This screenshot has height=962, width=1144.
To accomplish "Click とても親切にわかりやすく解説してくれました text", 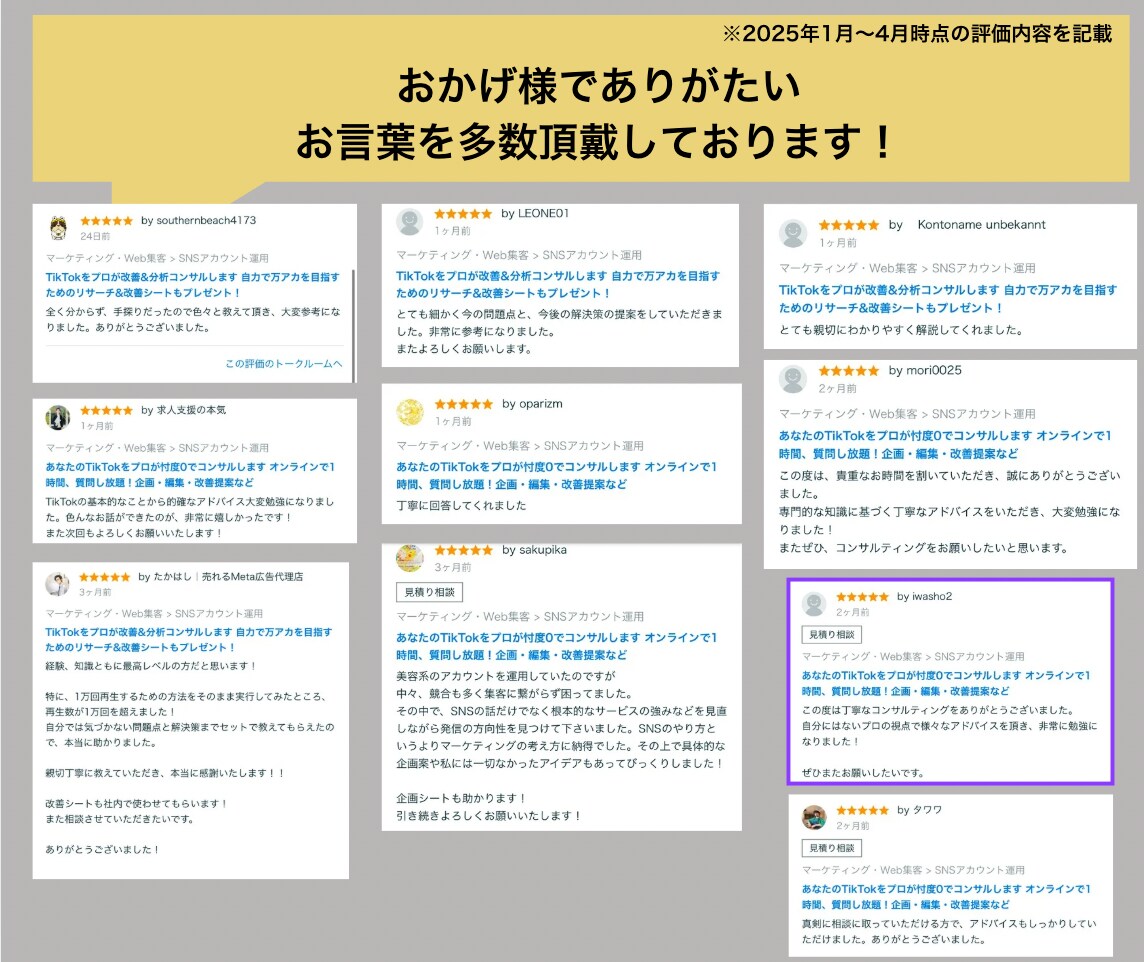I will click(901, 330).
